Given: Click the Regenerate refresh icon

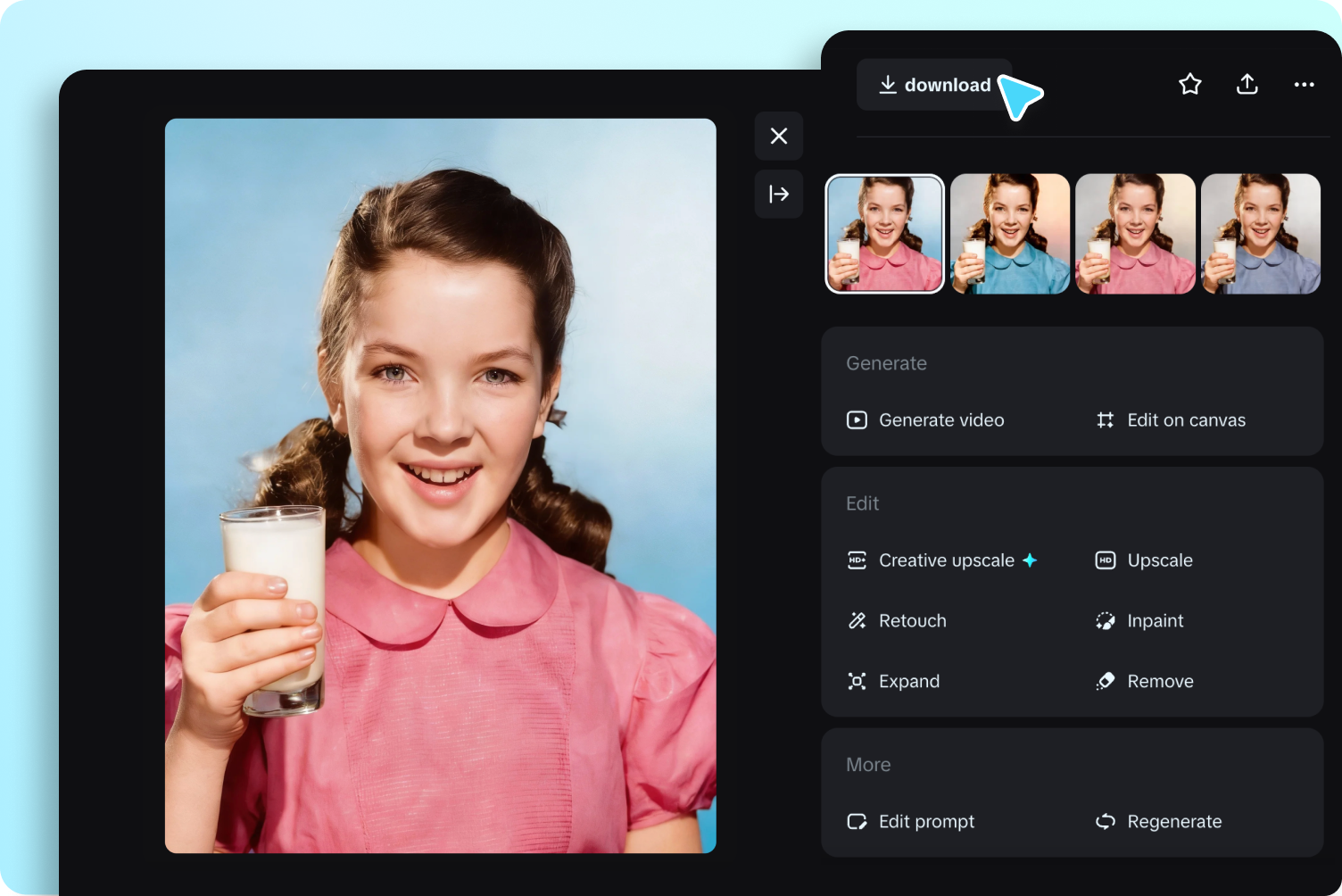Looking at the screenshot, I should point(1104,821).
